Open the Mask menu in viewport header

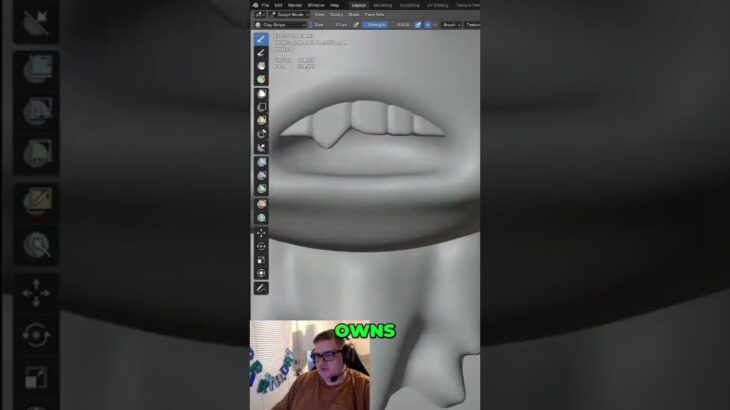pos(354,14)
